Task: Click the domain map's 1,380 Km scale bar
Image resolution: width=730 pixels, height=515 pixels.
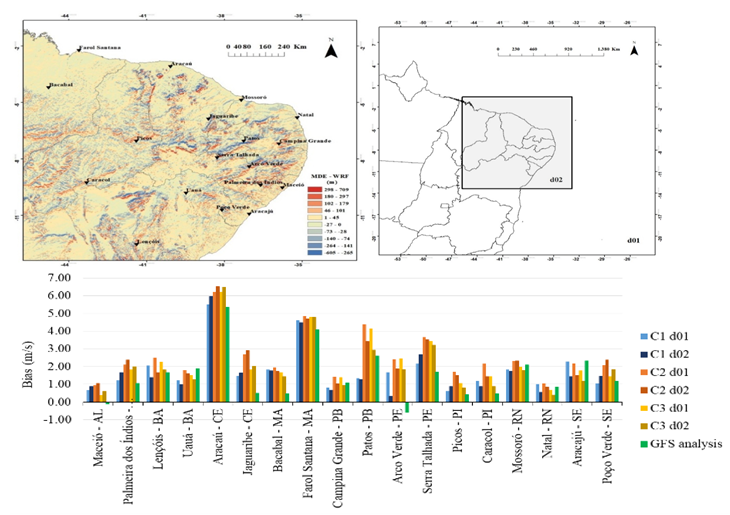Action: 551,54
